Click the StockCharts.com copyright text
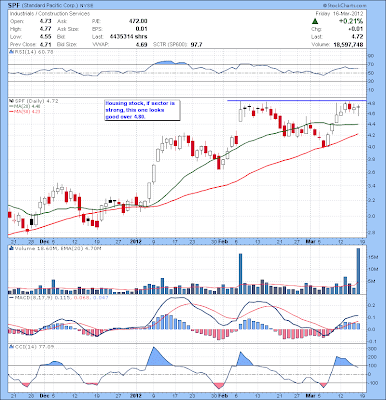This screenshot has height=400, width=386. [x=345, y=6]
